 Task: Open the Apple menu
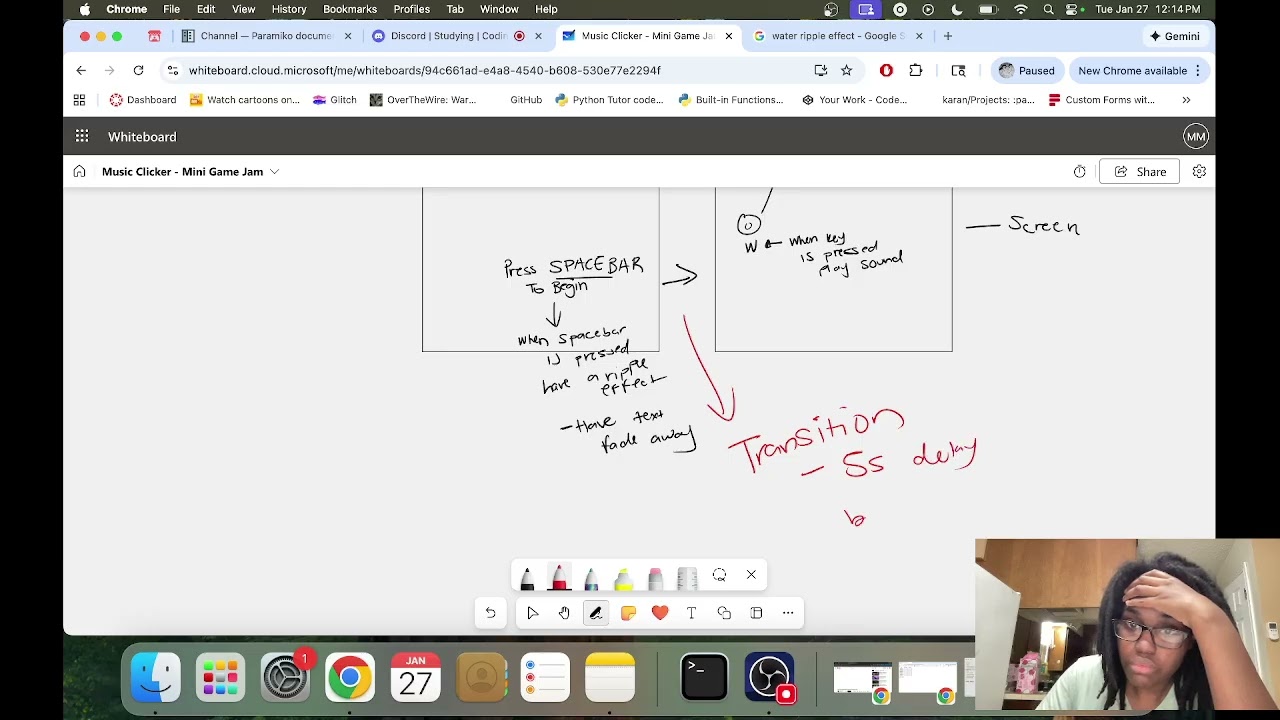85,9
